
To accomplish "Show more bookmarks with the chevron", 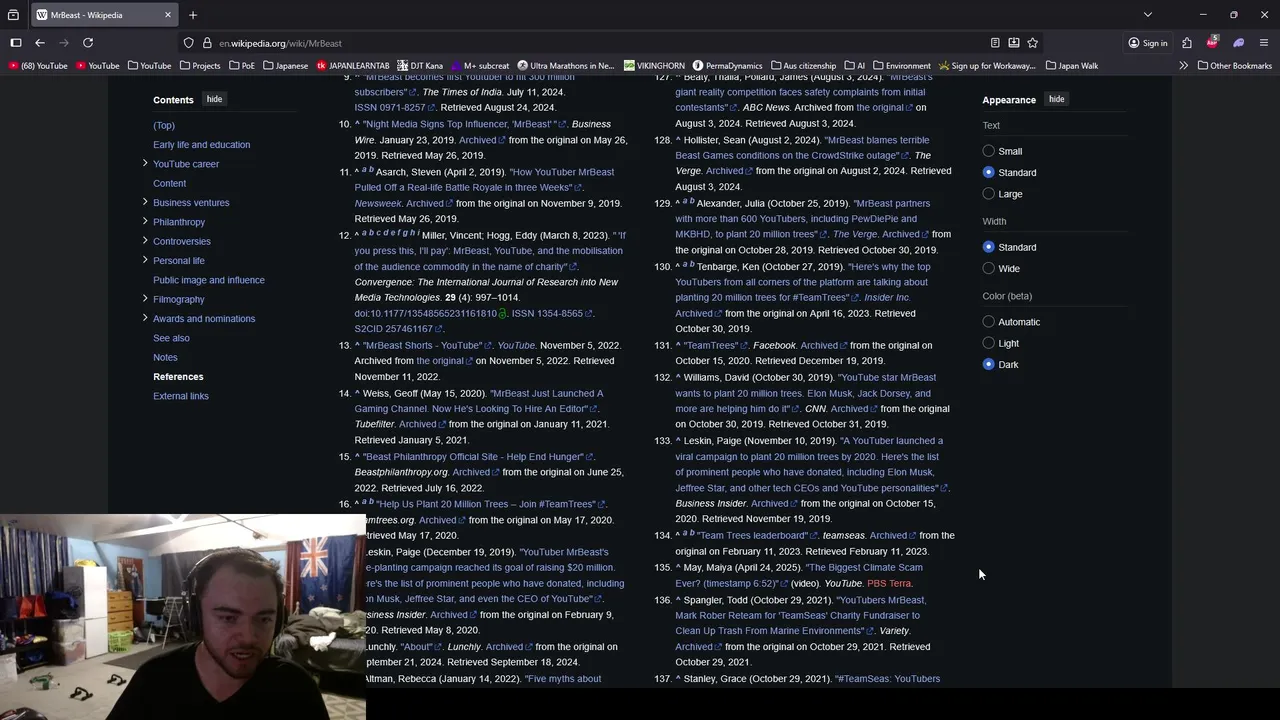I will [x=1183, y=66].
